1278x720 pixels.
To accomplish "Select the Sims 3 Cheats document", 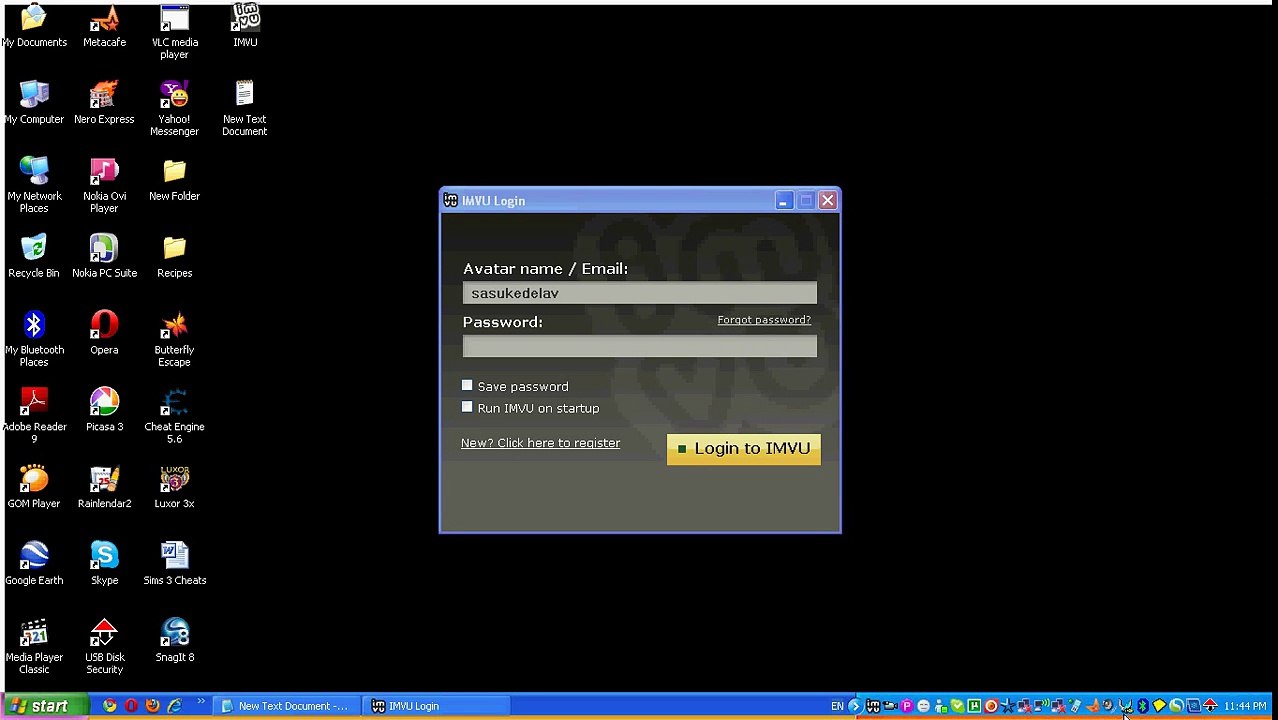I will click(174, 564).
